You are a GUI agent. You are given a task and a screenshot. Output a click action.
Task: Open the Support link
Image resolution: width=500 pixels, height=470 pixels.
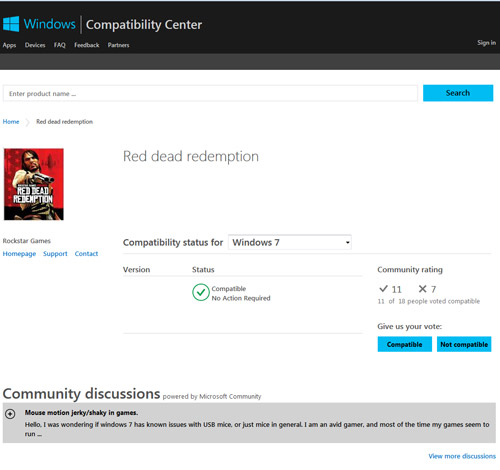click(55, 254)
